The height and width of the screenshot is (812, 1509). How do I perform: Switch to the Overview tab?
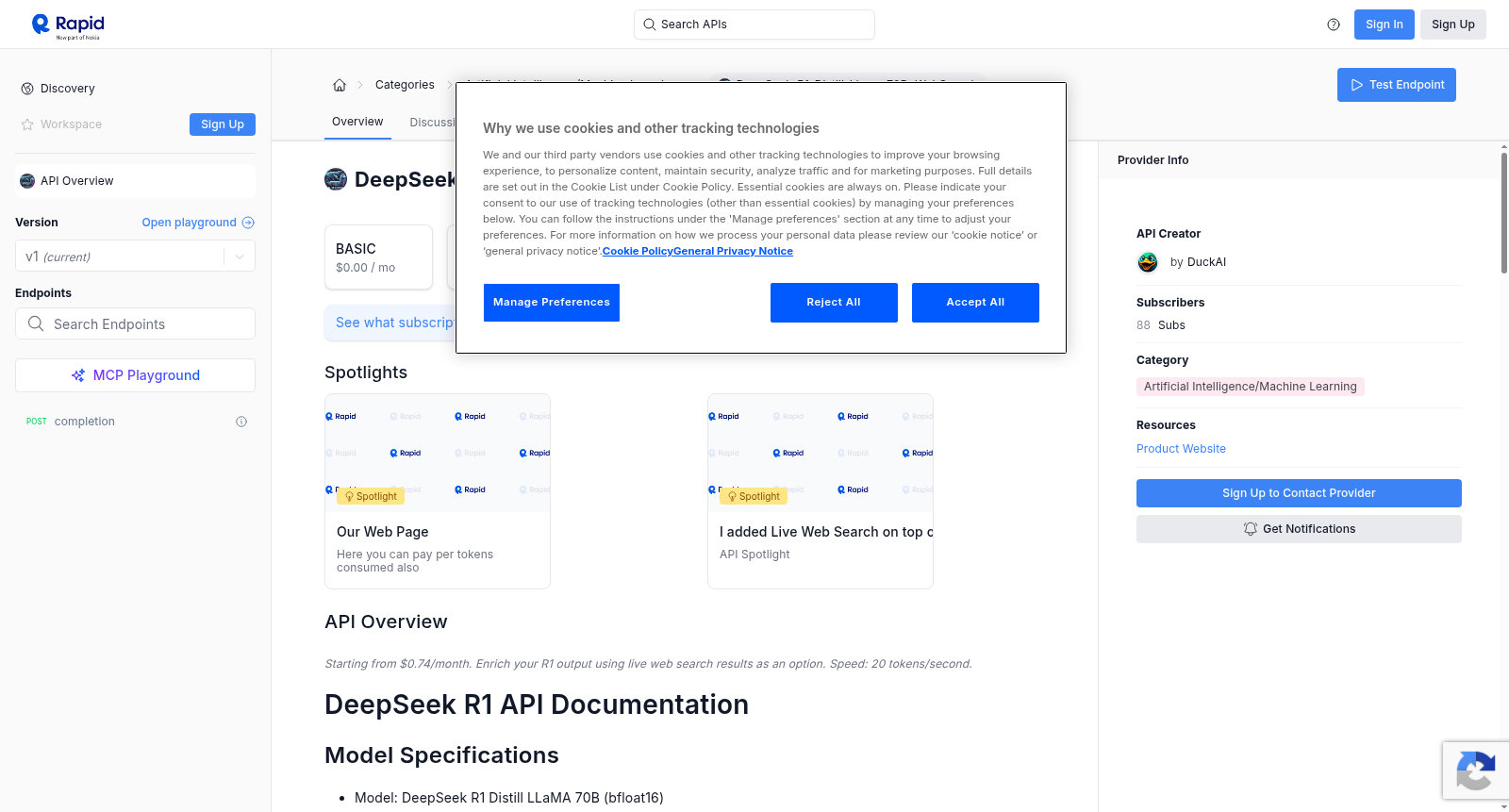[357, 122]
